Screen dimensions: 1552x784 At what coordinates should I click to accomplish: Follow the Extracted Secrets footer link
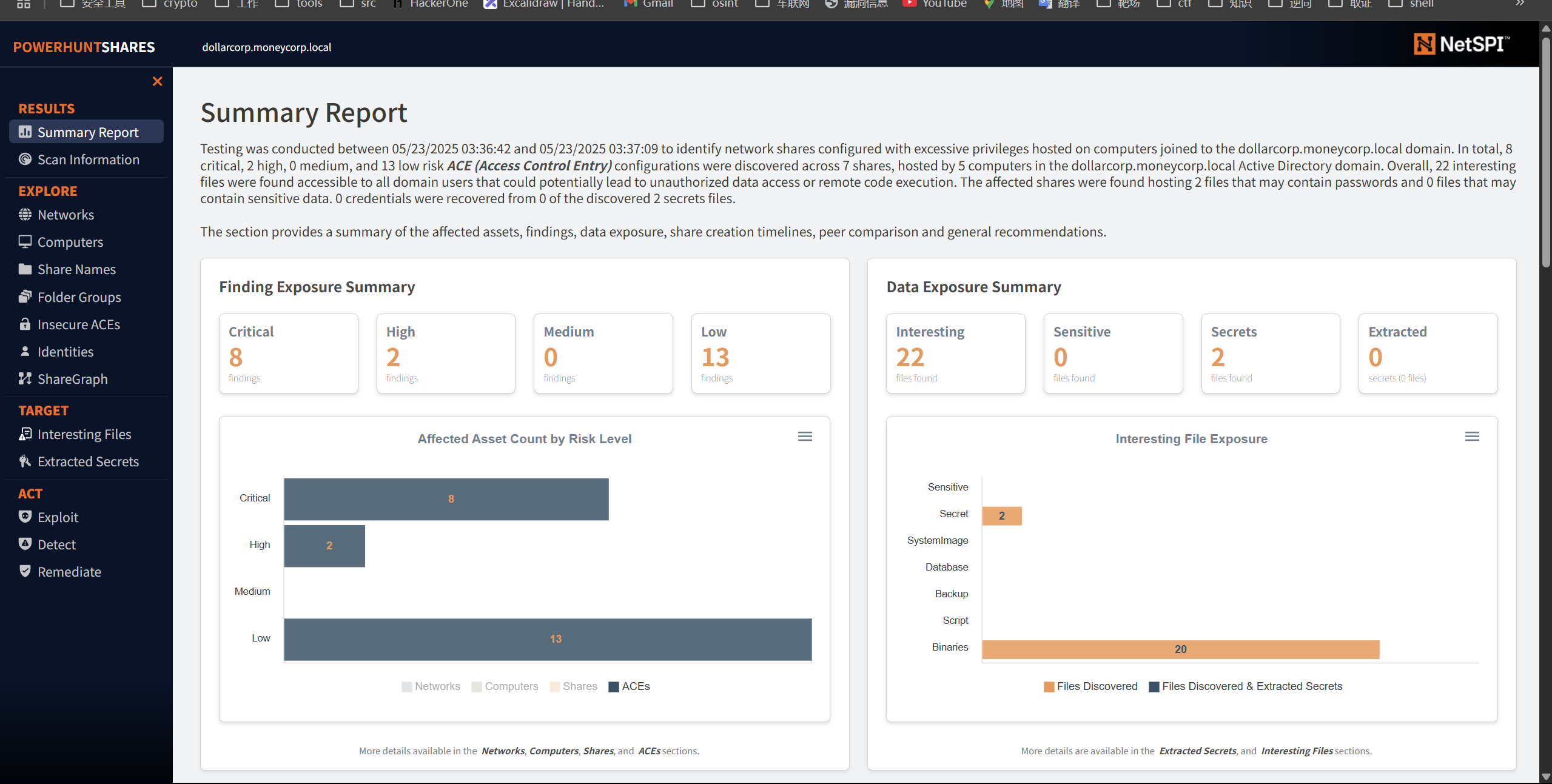(x=1198, y=751)
